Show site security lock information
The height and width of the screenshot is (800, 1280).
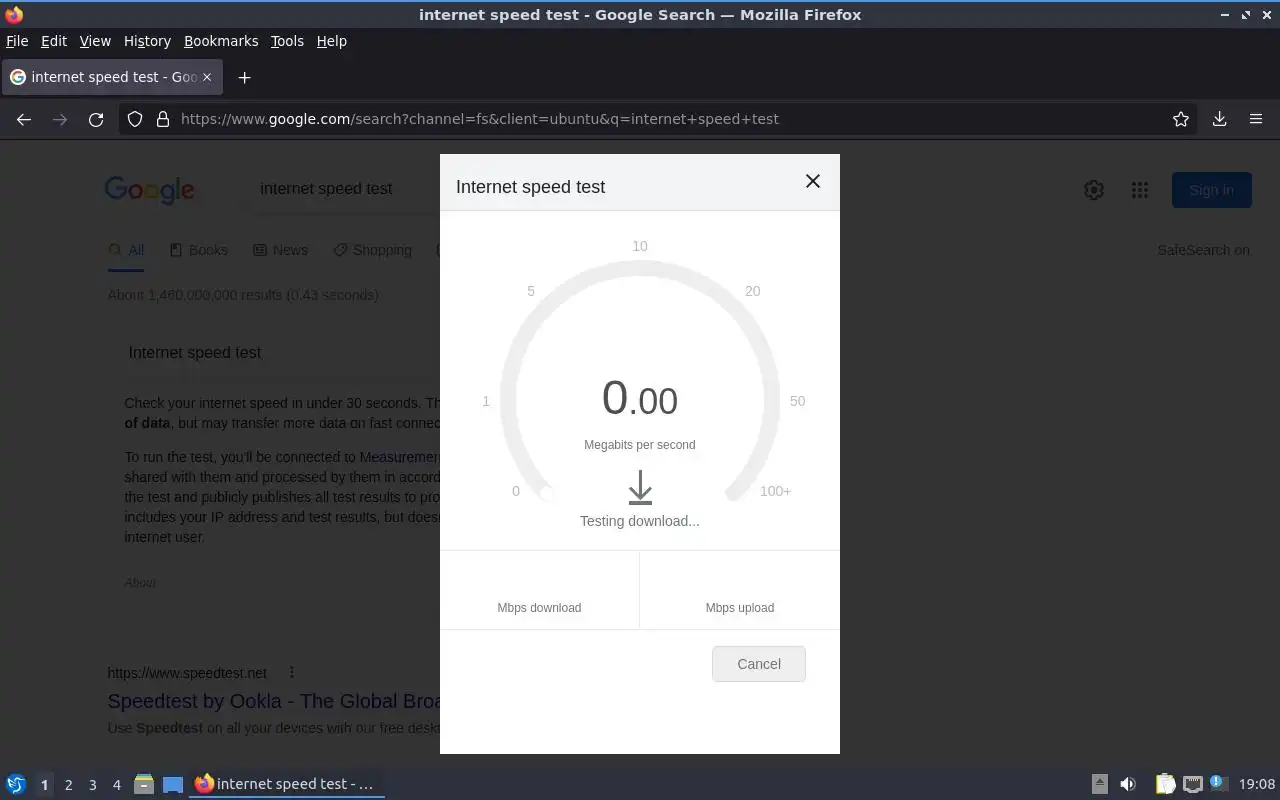[163, 119]
